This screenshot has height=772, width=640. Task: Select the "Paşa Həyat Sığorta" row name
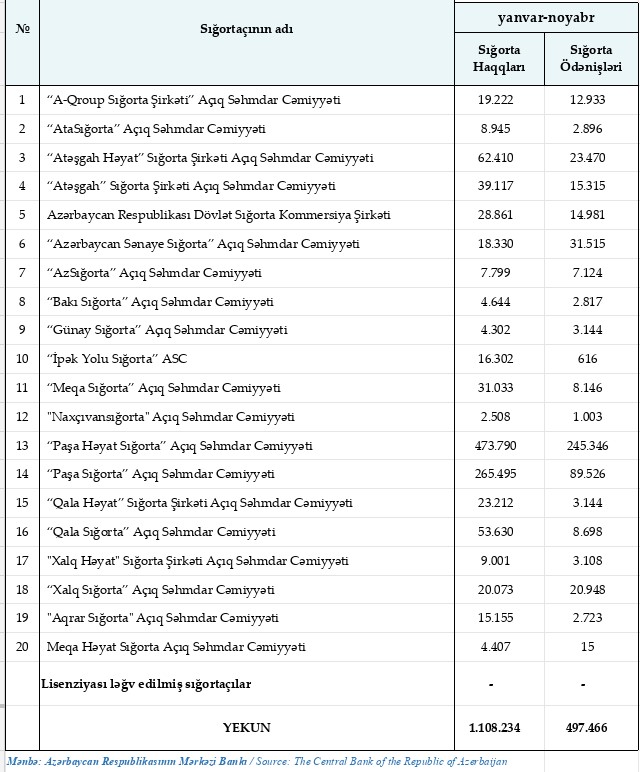(x=194, y=445)
